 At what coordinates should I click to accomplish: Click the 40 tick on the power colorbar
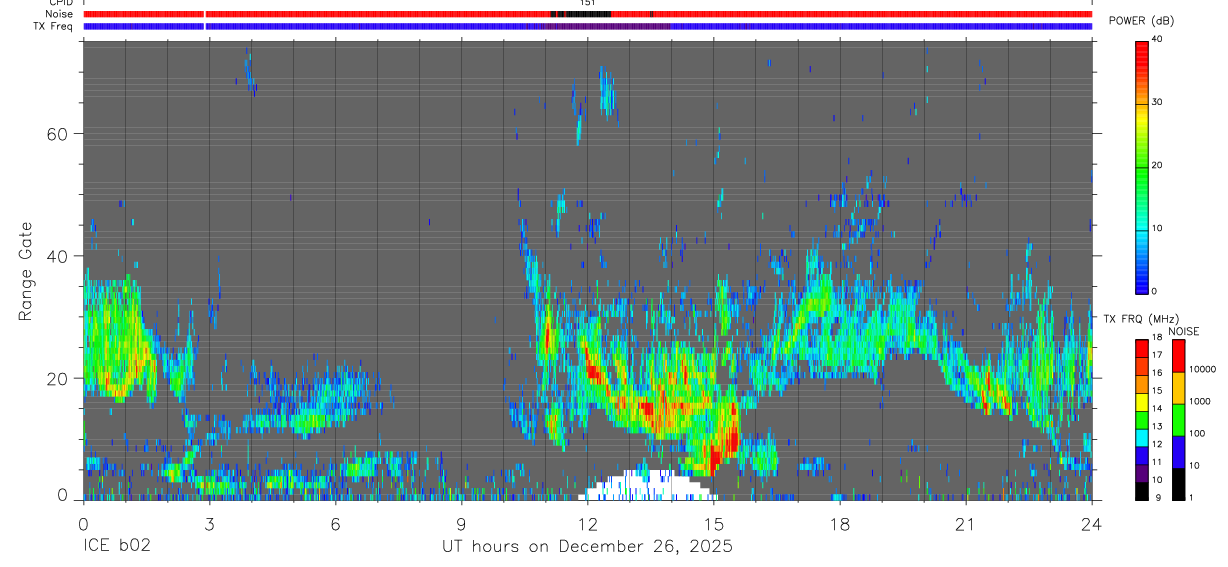(1156, 39)
